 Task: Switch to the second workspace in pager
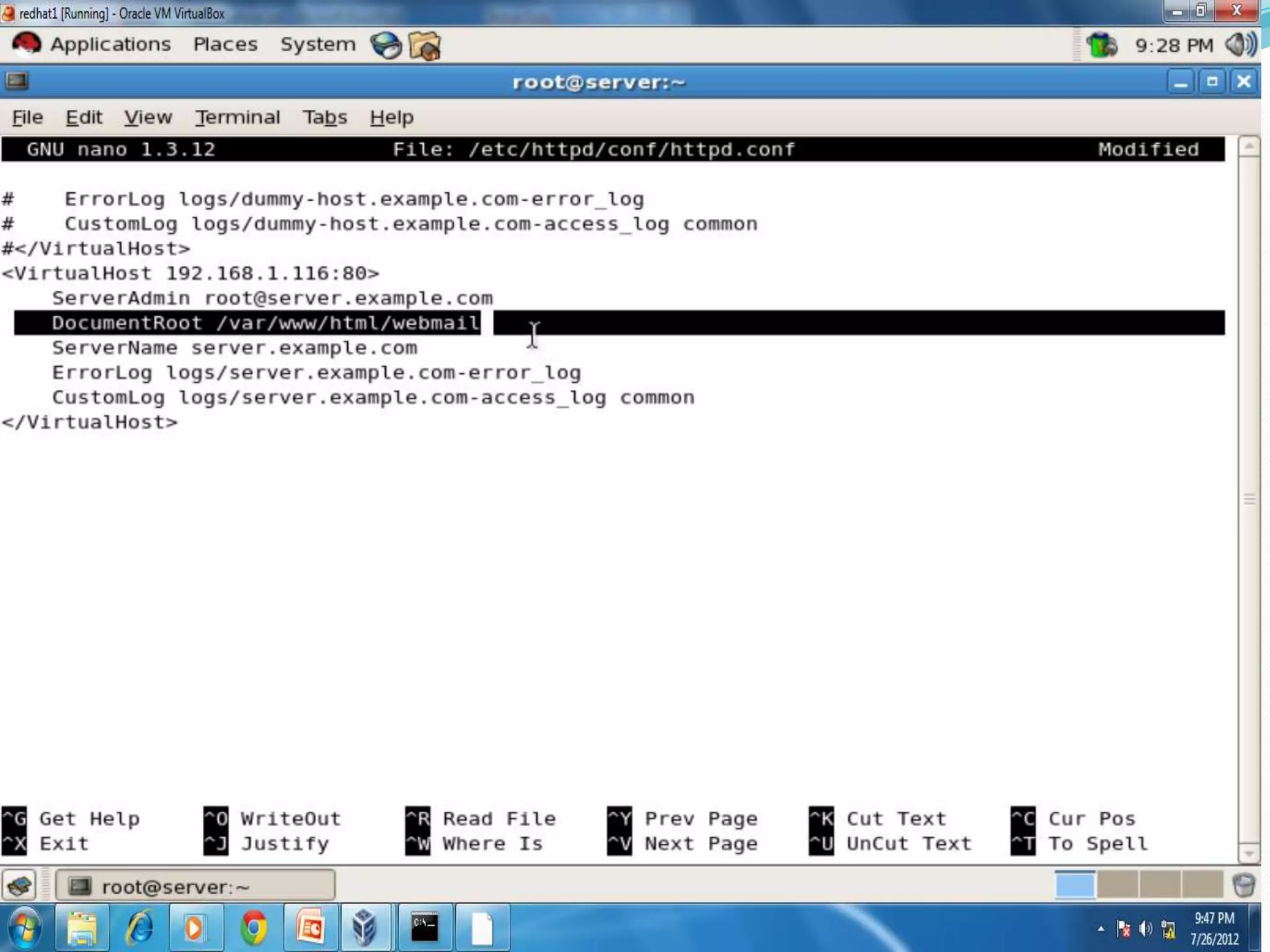point(1117,884)
